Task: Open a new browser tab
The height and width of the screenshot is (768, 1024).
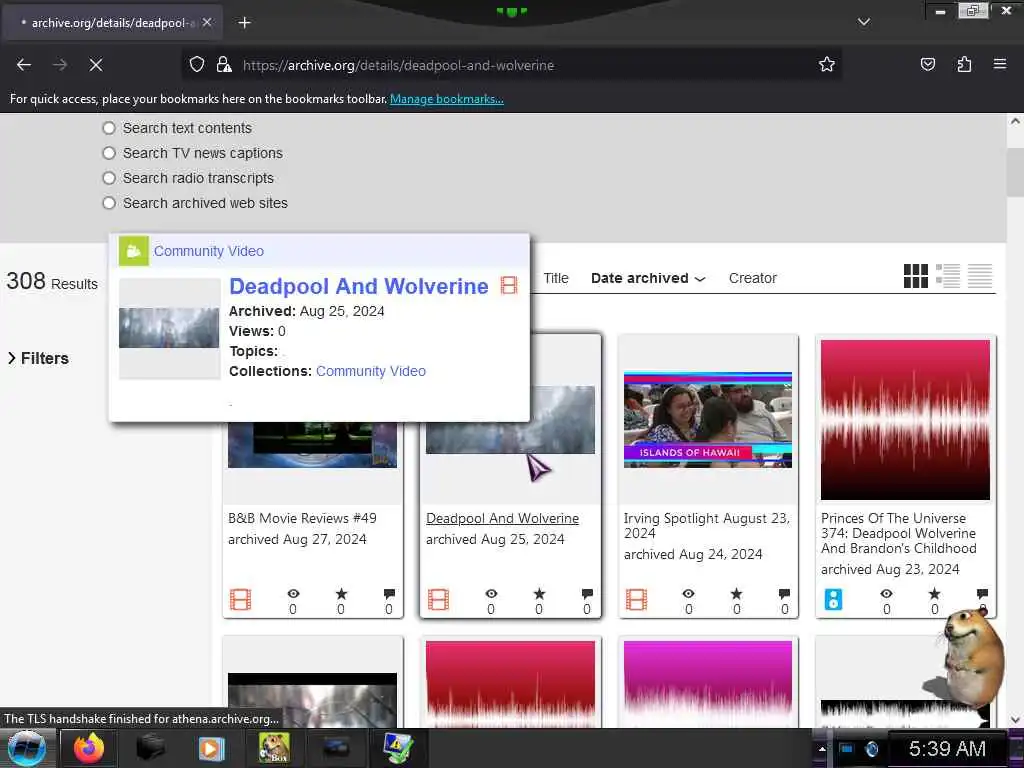Action: (244, 23)
